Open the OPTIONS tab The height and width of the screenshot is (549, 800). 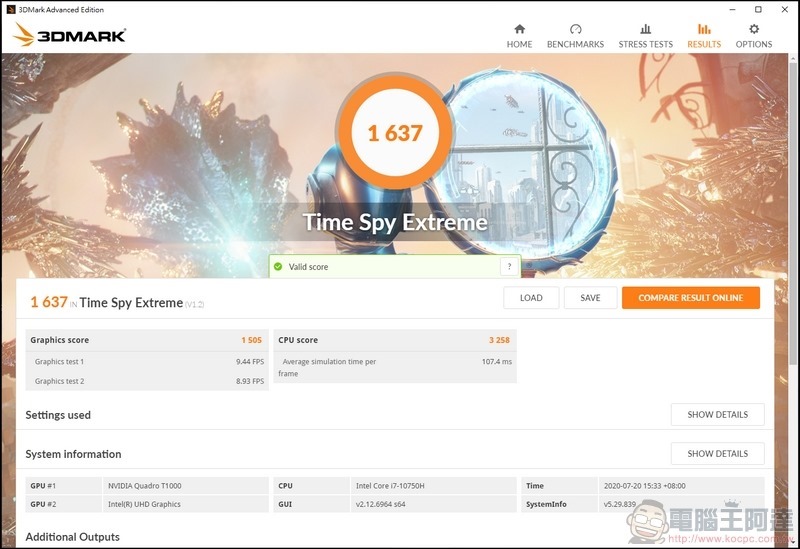[754, 36]
